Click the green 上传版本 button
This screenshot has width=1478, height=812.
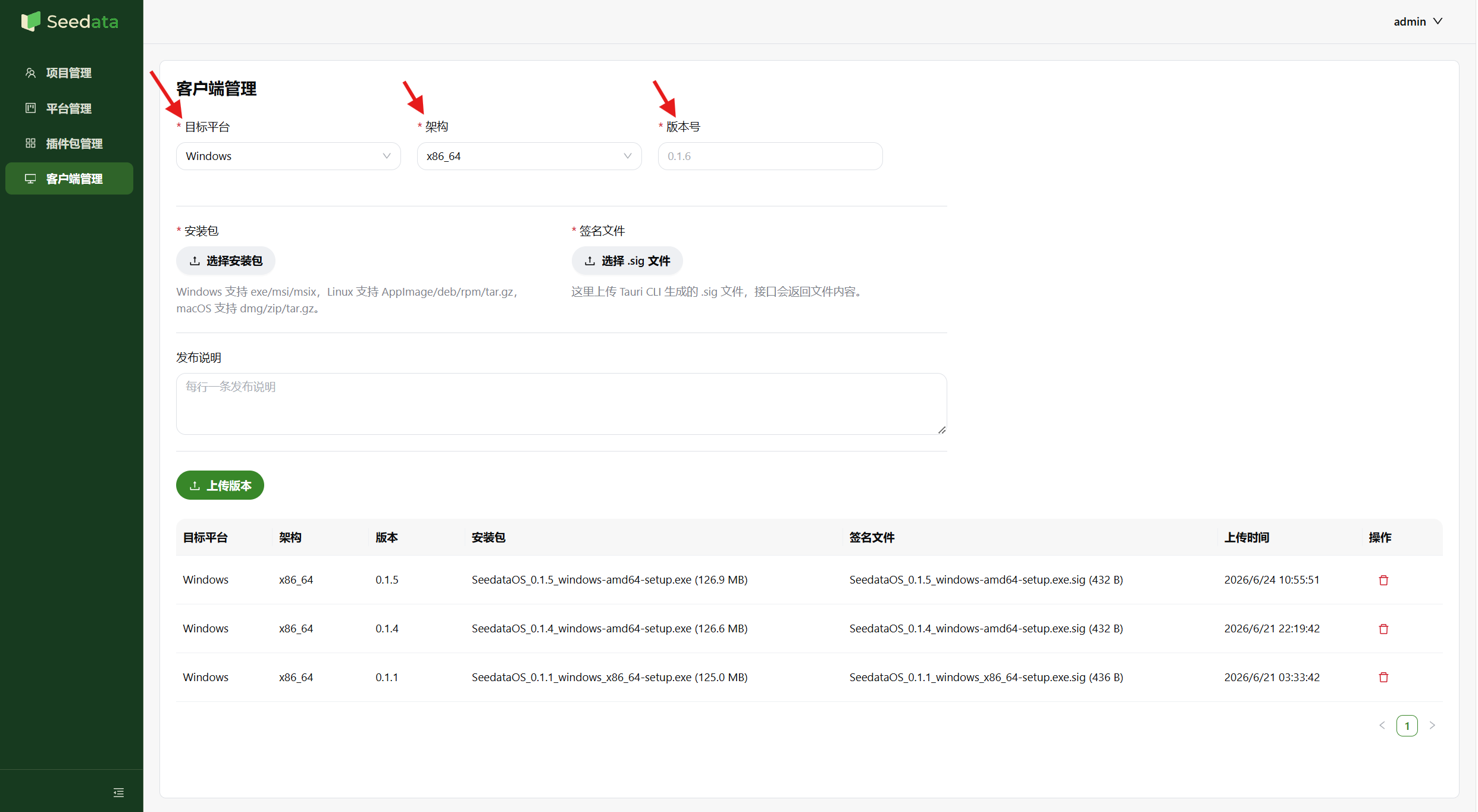[220, 485]
